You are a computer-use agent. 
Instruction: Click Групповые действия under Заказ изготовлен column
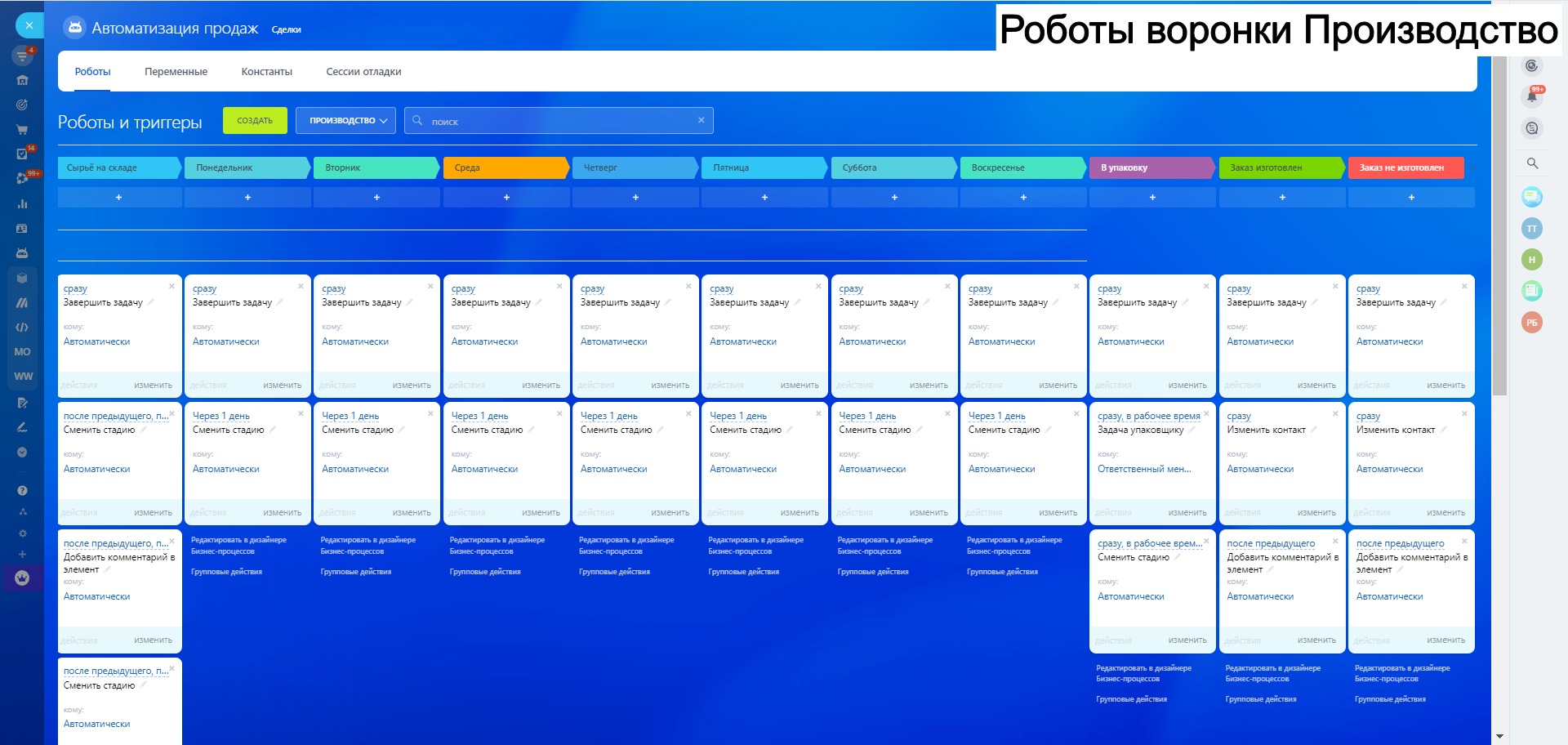point(1261,699)
